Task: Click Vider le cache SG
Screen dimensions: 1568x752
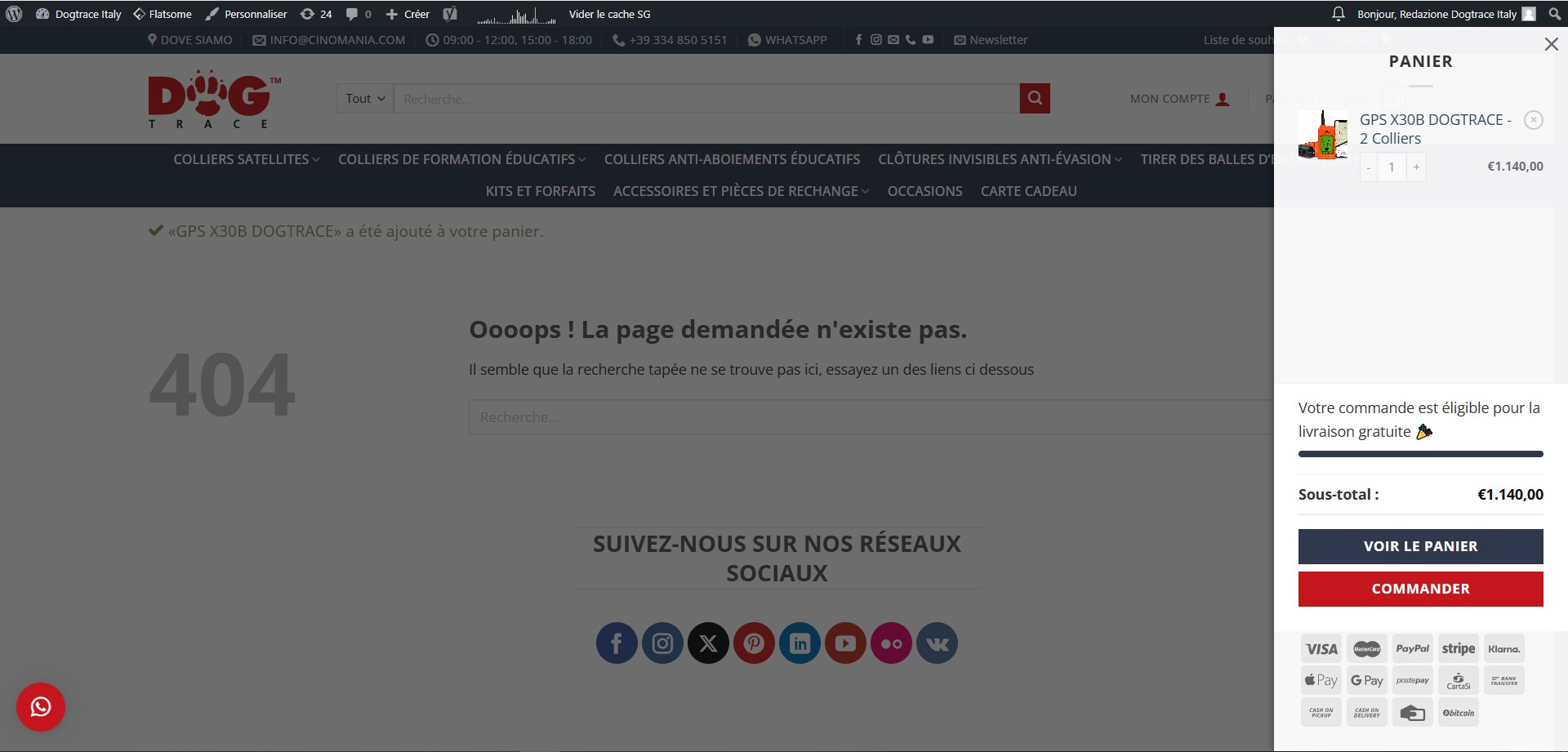Action: pos(609,14)
